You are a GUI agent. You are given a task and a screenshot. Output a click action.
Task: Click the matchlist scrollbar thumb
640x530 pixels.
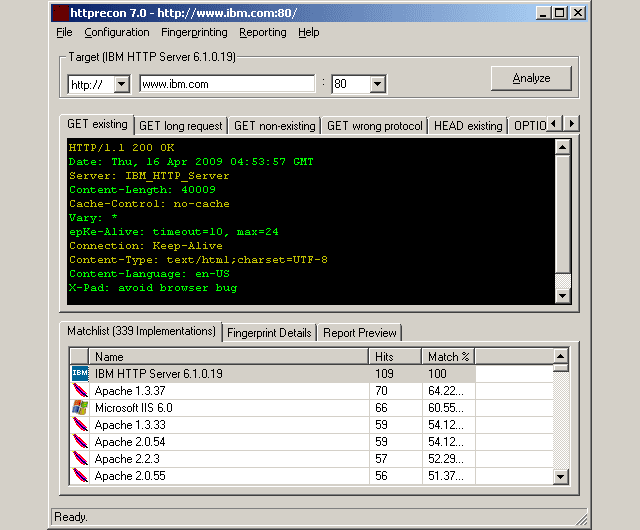click(561, 368)
